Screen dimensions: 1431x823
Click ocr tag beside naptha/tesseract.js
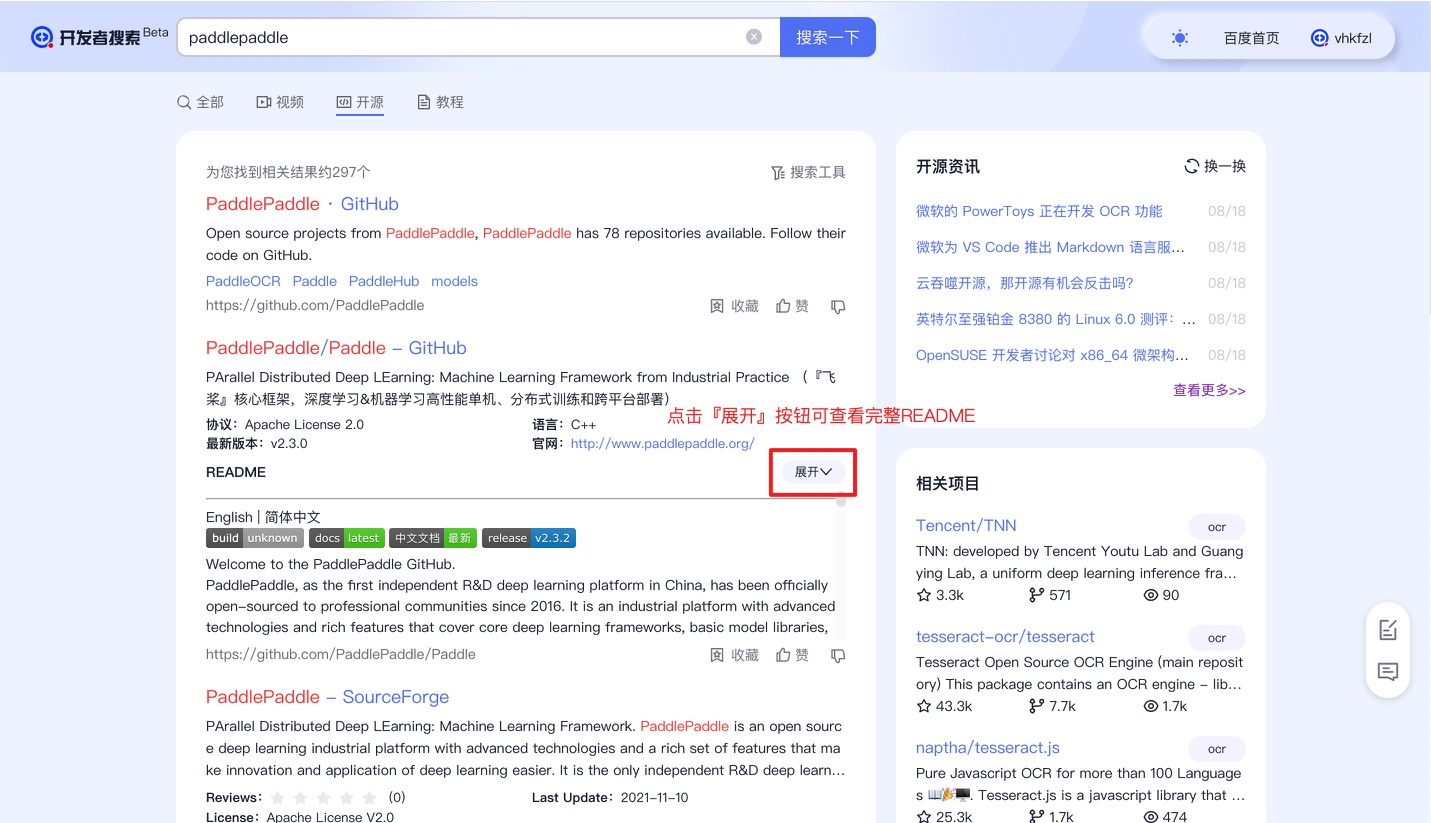(x=1217, y=749)
